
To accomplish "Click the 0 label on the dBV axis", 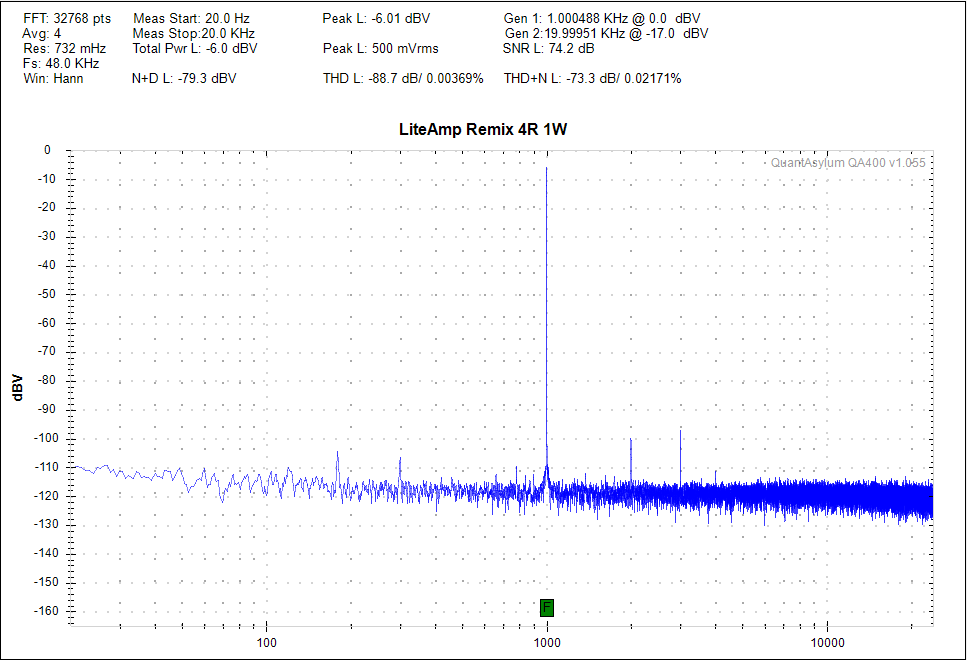I will [x=47, y=150].
